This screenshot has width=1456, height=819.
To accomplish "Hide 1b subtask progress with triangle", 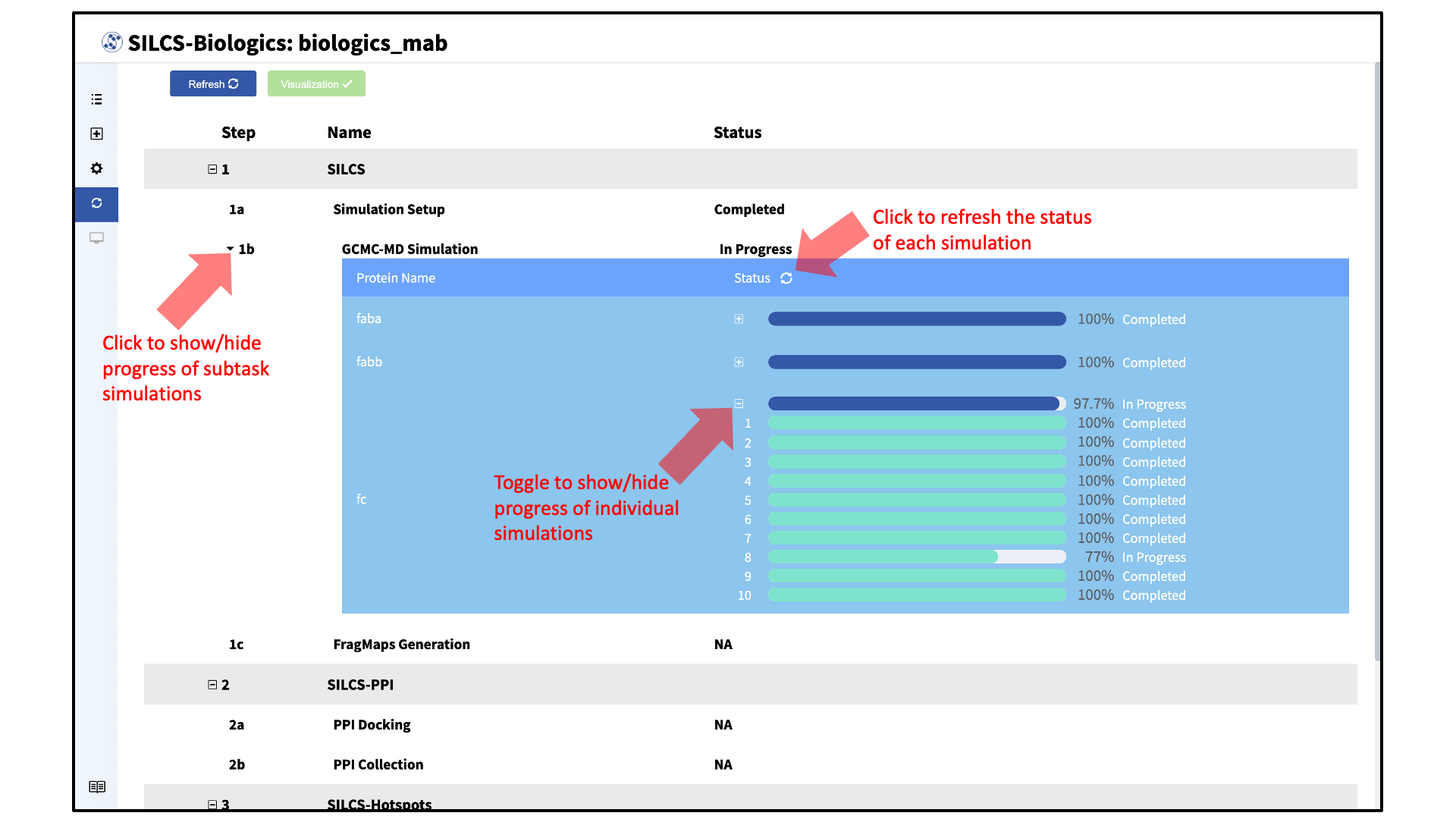I will [x=230, y=249].
